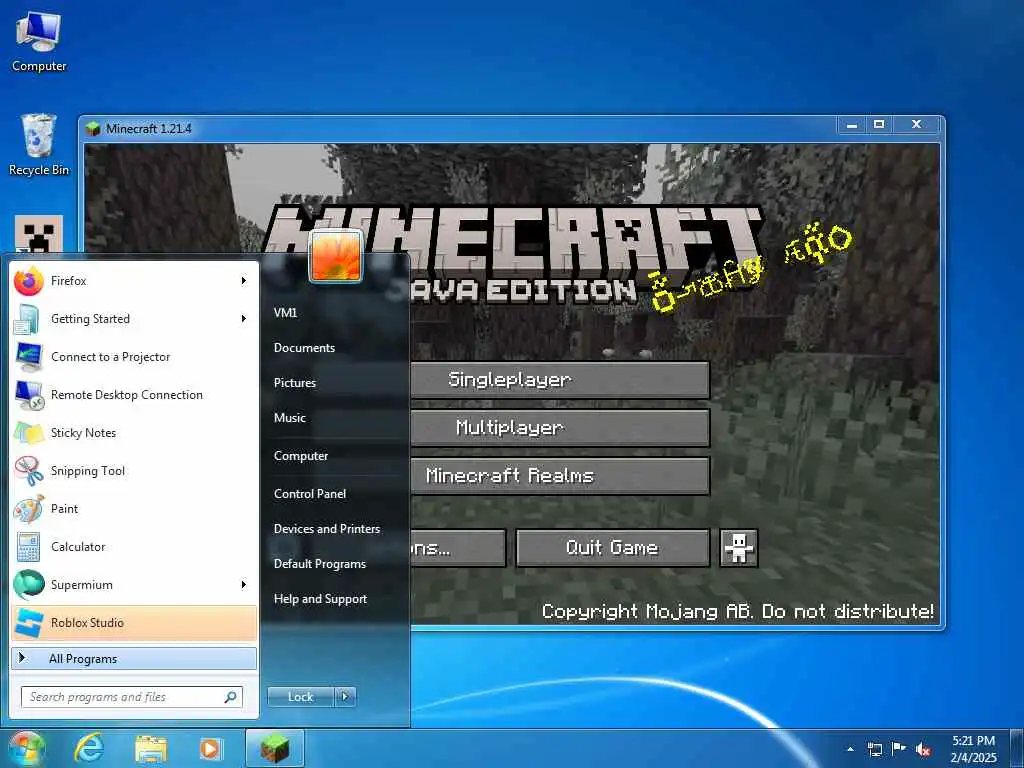
Task: Select the Recycle Bin desktop icon
Action: click(x=39, y=145)
